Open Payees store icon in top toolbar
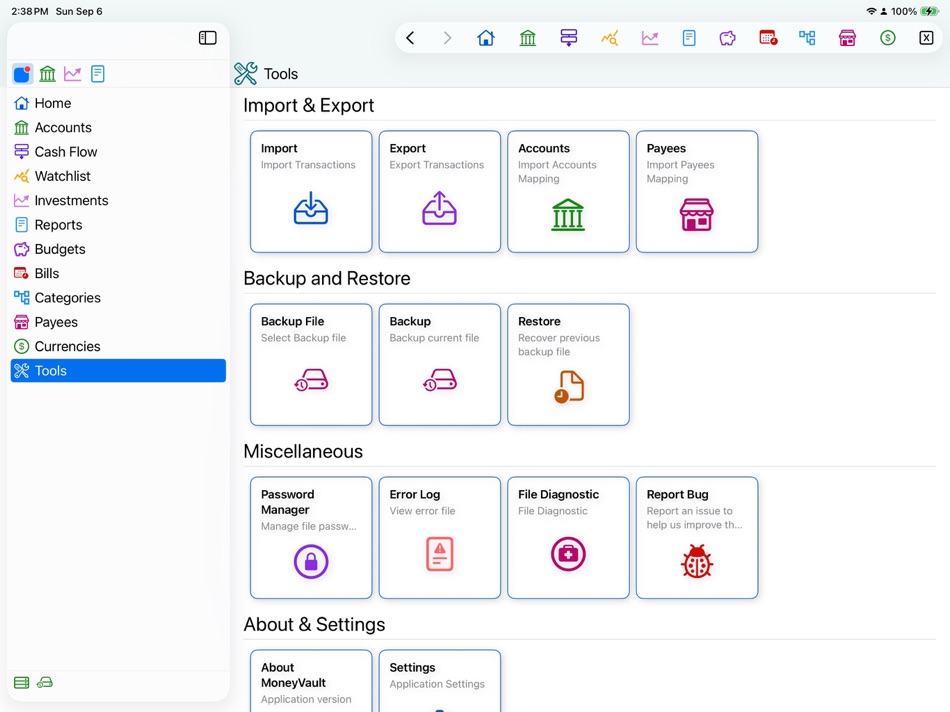Viewport: 950px width, 712px height. pos(847,38)
